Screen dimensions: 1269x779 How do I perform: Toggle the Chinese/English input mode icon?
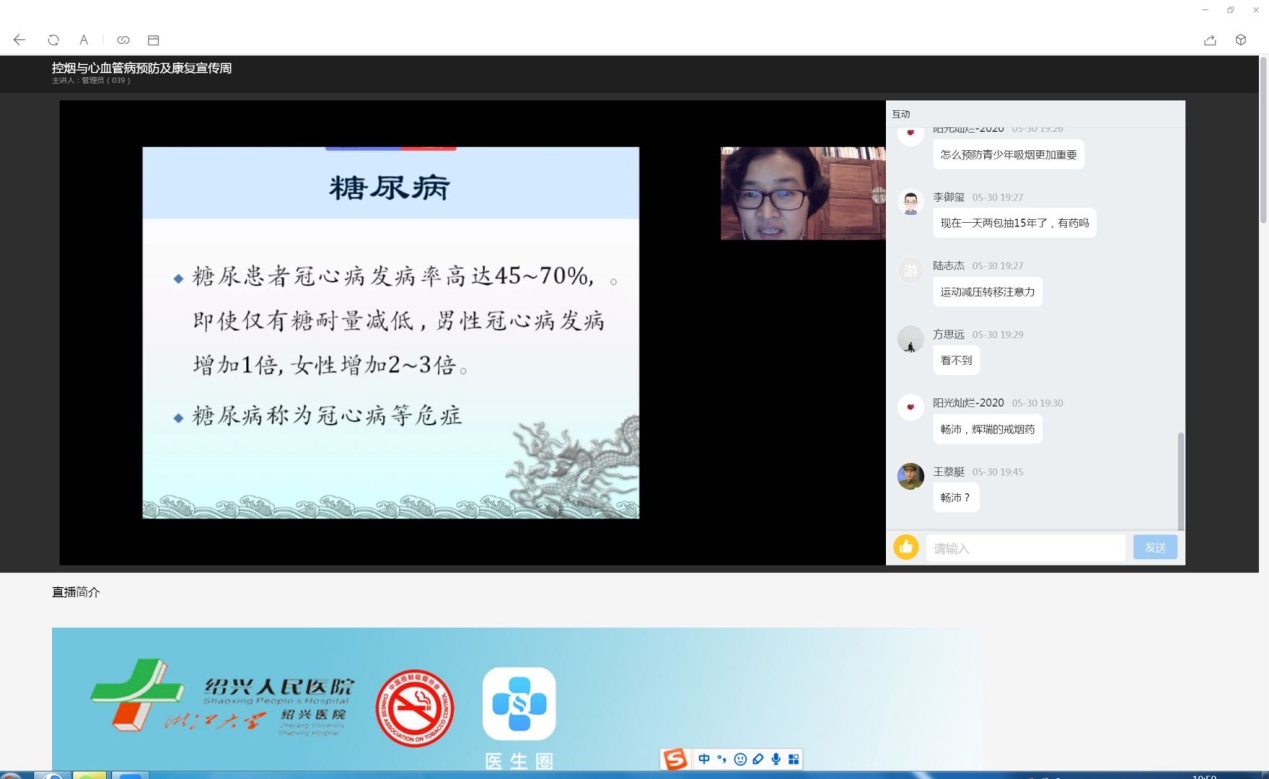click(x=704, y=759)
